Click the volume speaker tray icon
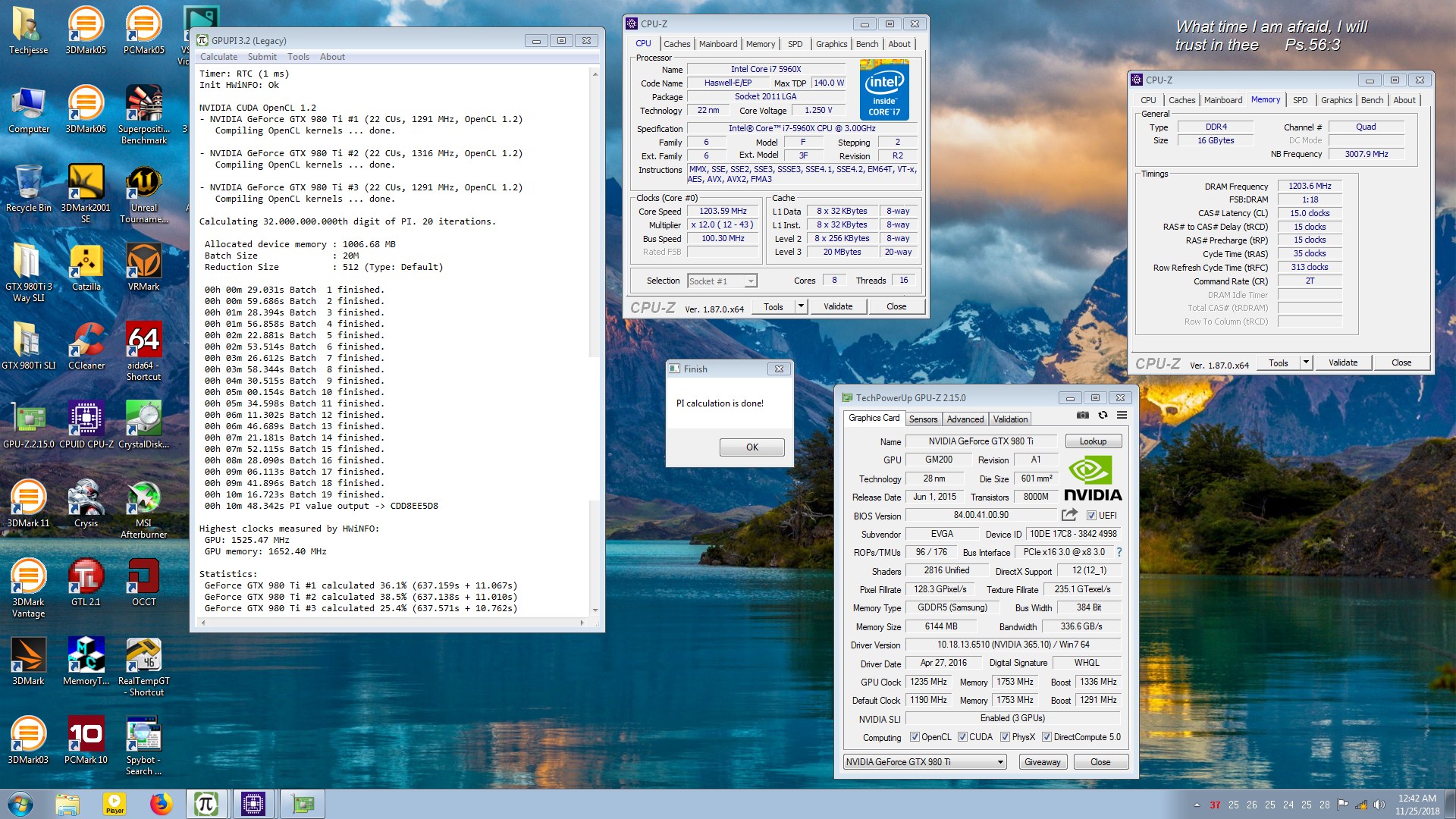The image size is (1456, 819). click(1379, 805)
